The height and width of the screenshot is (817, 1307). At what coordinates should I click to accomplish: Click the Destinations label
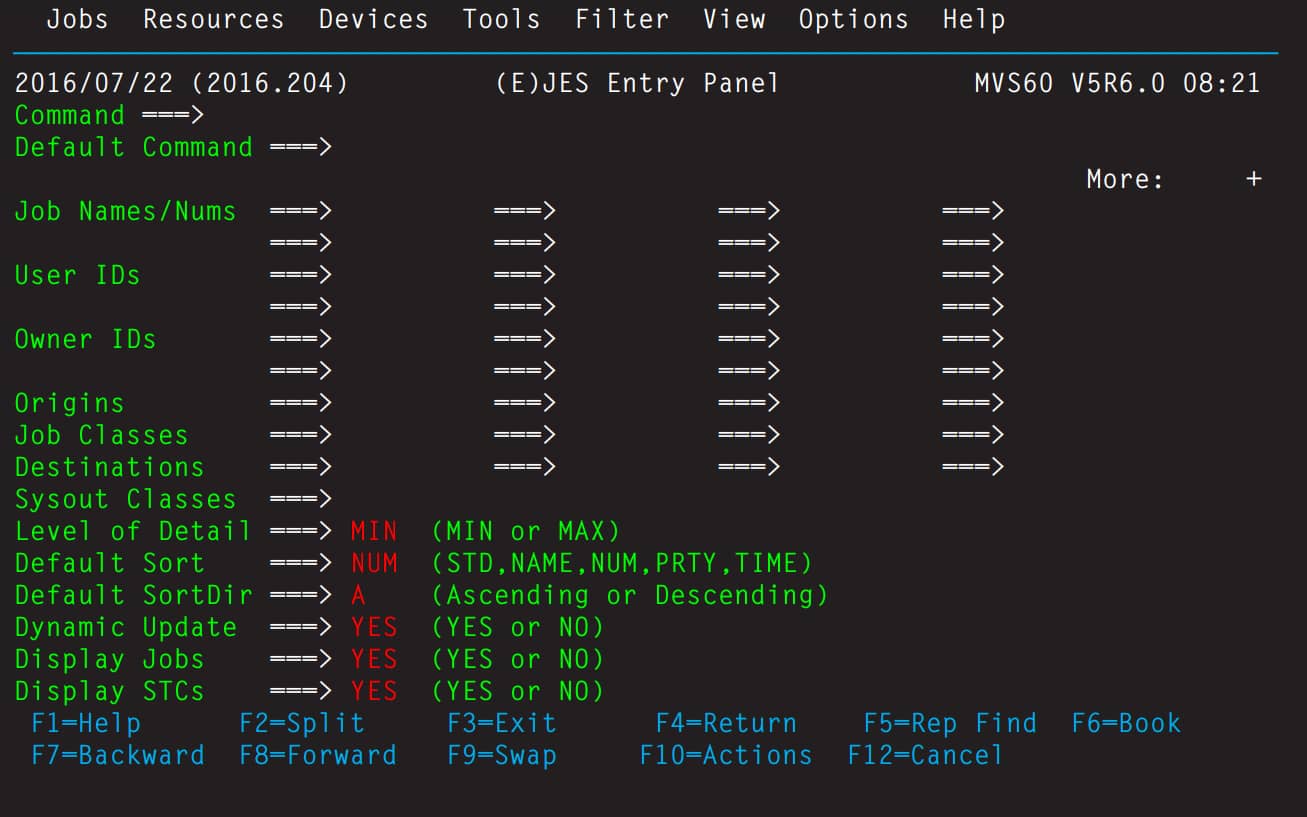point(110,467)
